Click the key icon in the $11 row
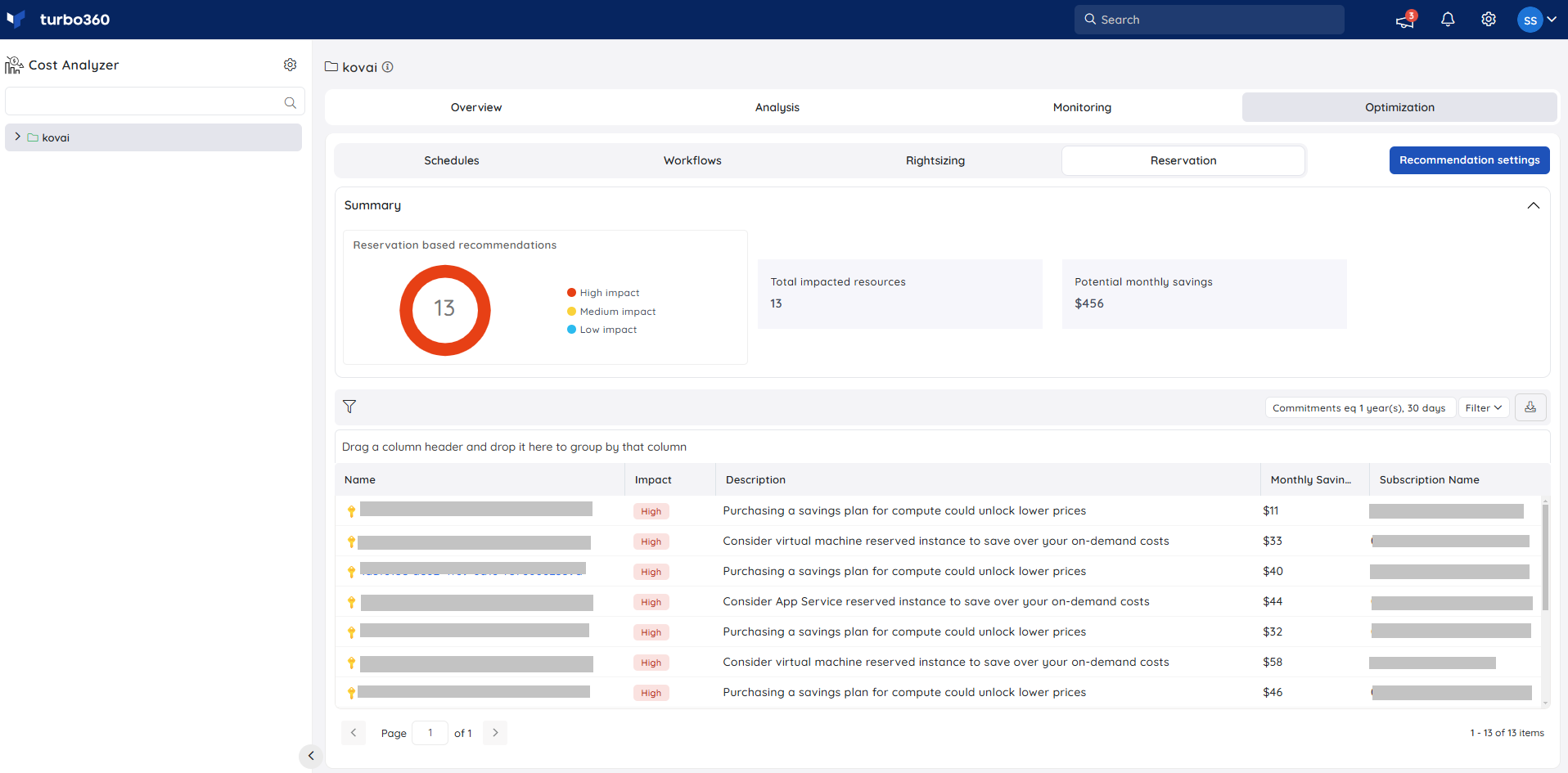 (x=351, y=511)
